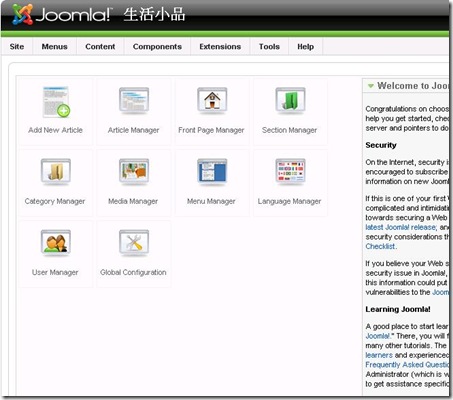
Task: Click the Menu Manager label
Action: point(211,201)
